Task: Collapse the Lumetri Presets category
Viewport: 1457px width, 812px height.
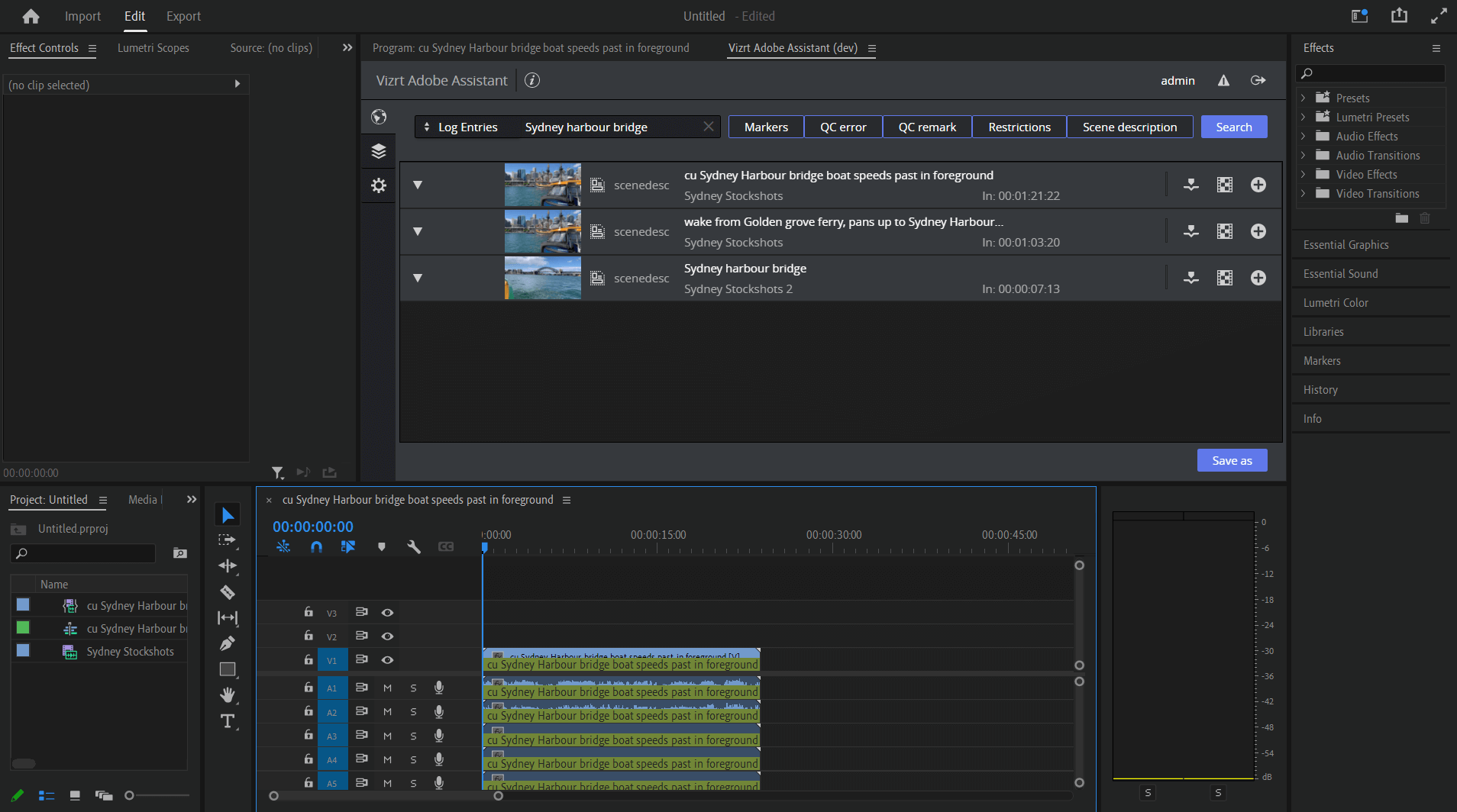Action: (x=1303, y=116)
